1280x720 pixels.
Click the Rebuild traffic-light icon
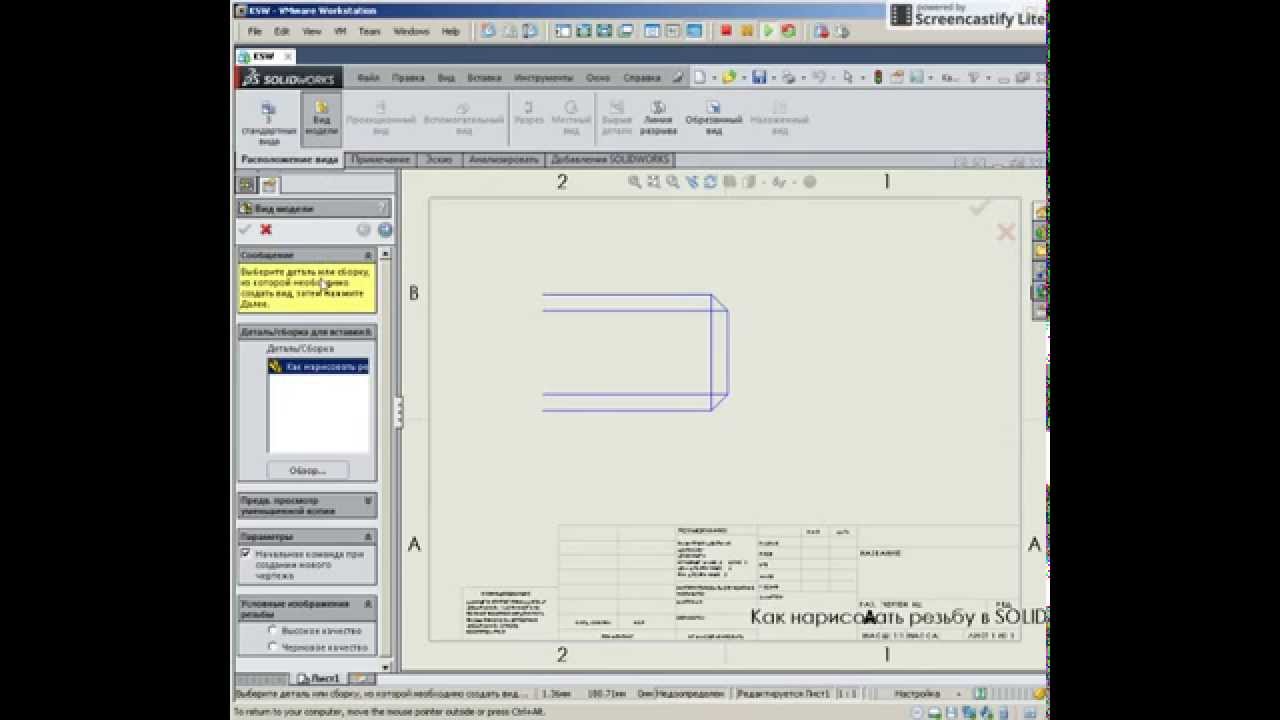pos(878,77)
